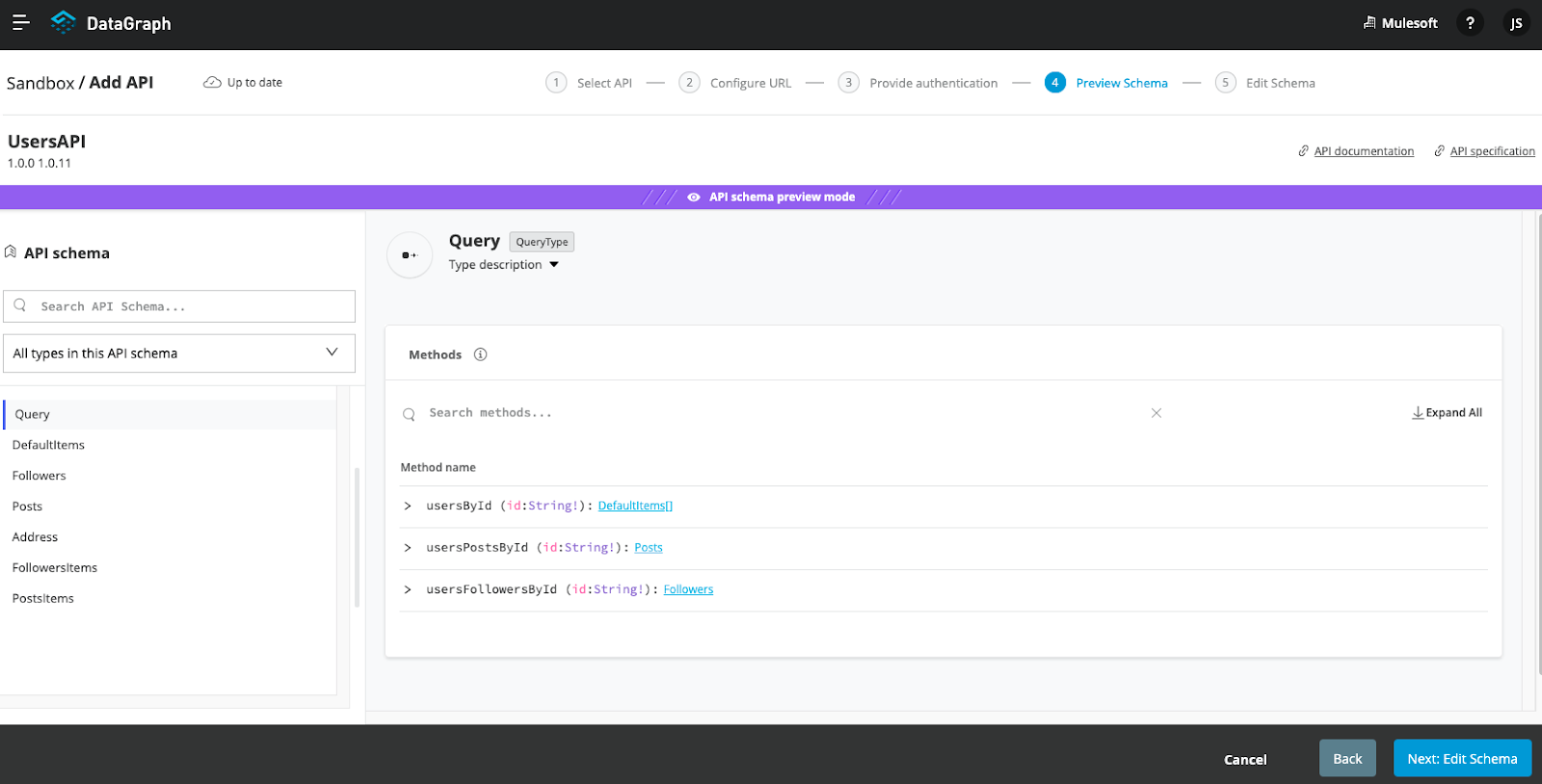Click the Method name column header

439,468
